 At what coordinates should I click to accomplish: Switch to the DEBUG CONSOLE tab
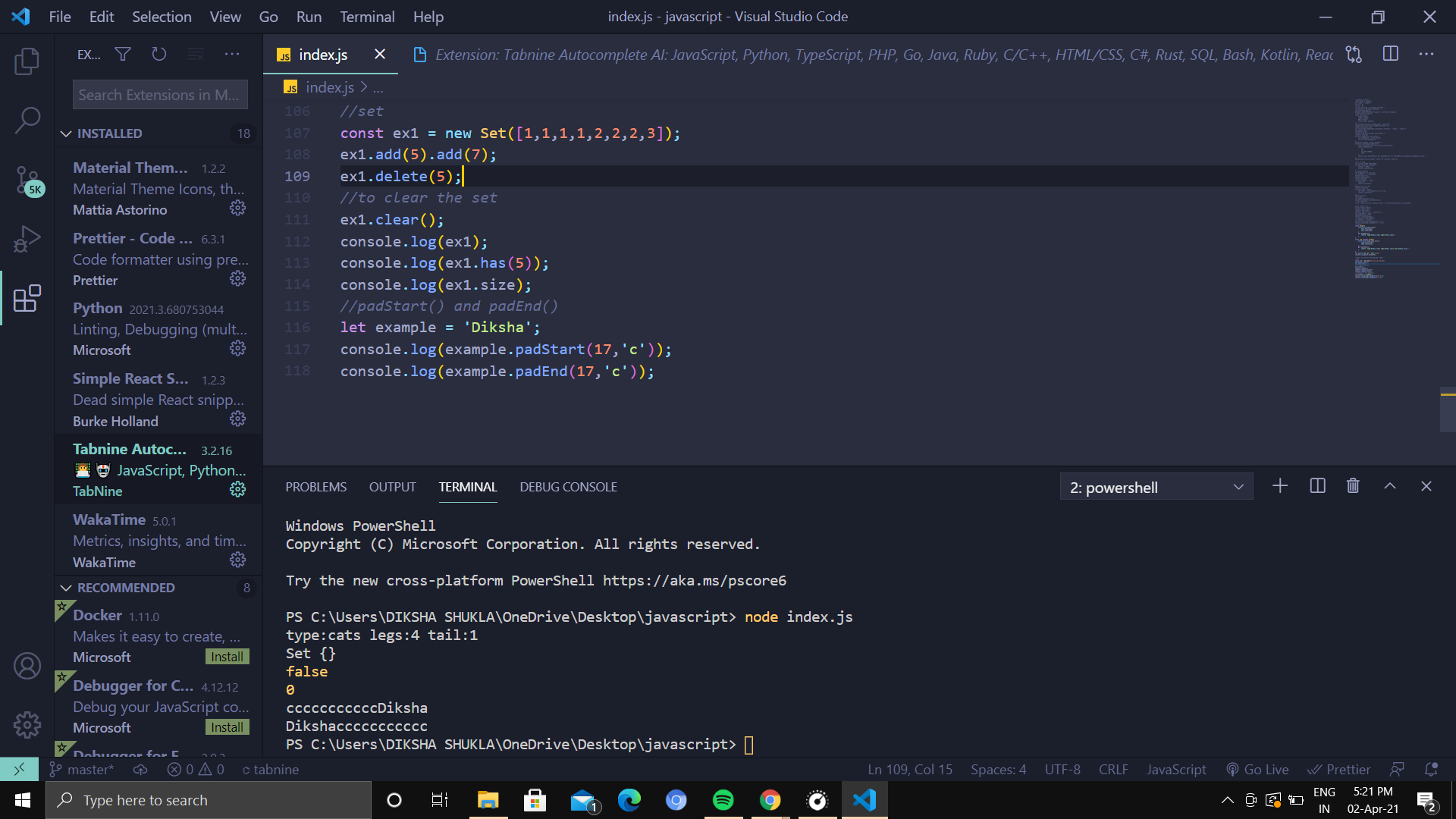coord(568,487)
